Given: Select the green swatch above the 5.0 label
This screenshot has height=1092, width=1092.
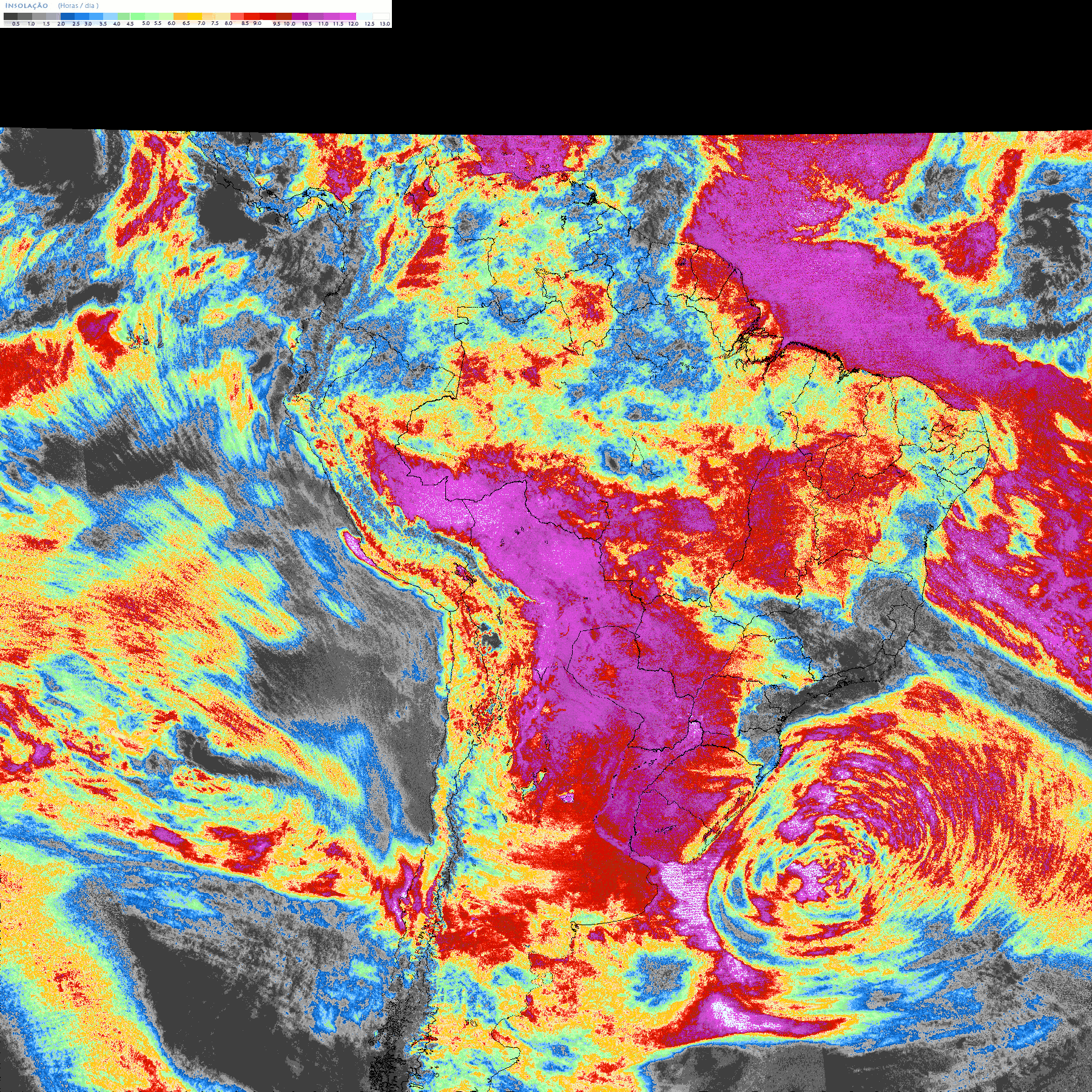Looking at the screenshot, I should tap(138, 16).
